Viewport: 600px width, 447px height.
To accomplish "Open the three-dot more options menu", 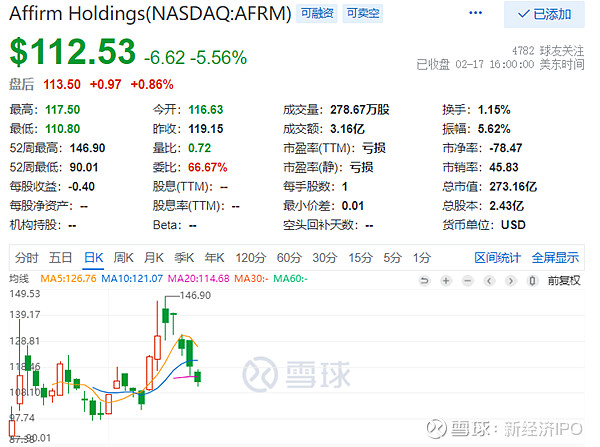I will pos(475,13).
